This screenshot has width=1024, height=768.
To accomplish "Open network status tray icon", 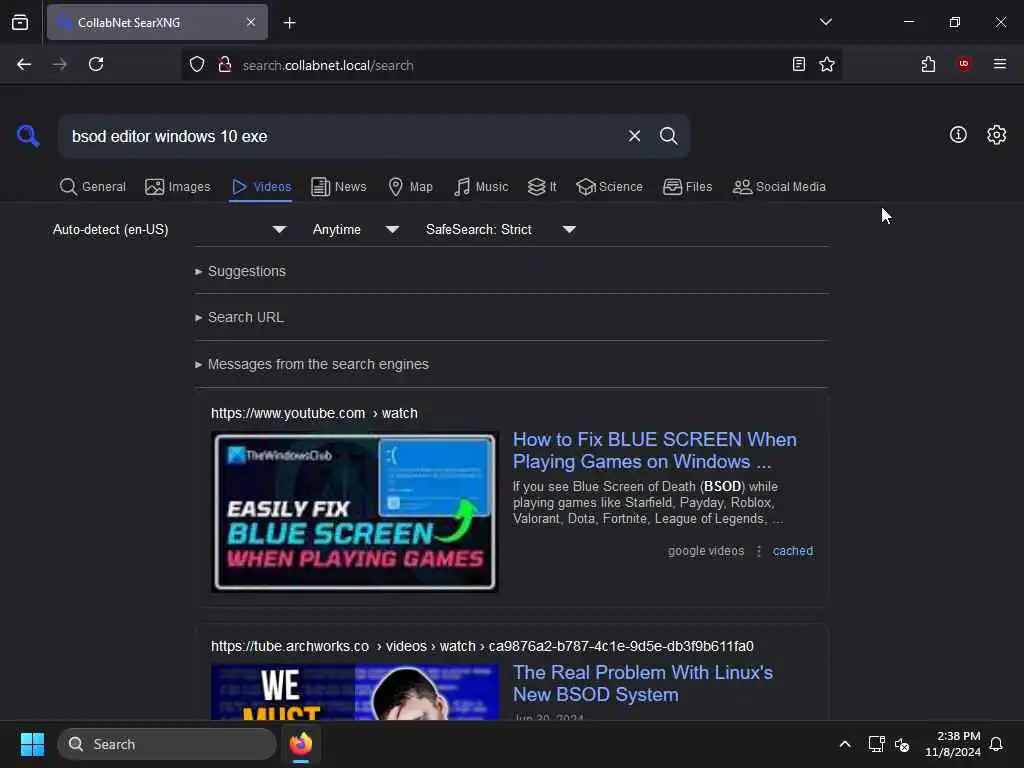I will click(876, 744).
